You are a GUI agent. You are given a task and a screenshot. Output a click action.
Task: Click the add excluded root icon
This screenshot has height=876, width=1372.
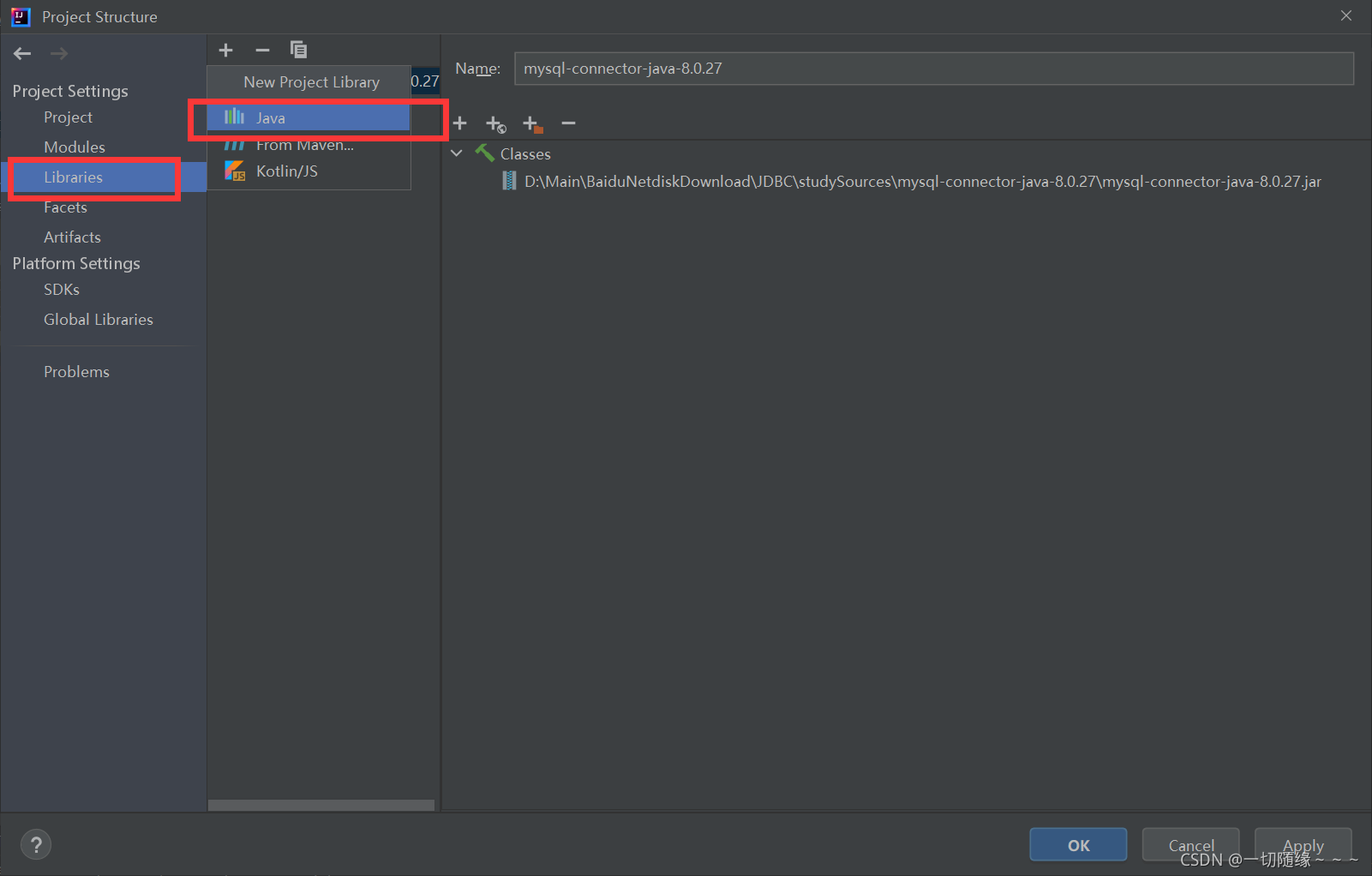tap(532, 124)
